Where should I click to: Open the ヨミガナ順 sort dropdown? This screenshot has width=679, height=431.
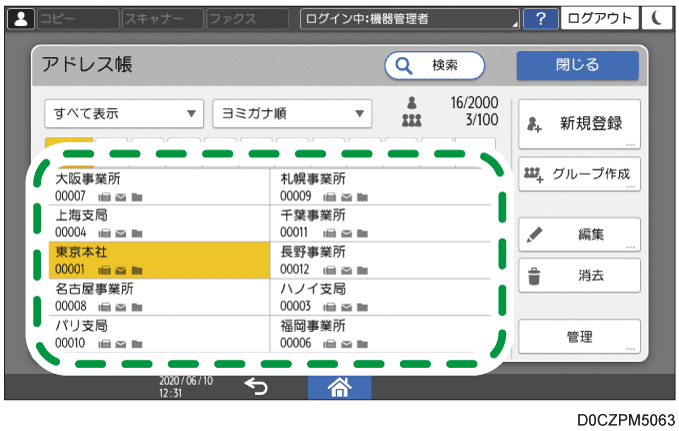point(292,113)
